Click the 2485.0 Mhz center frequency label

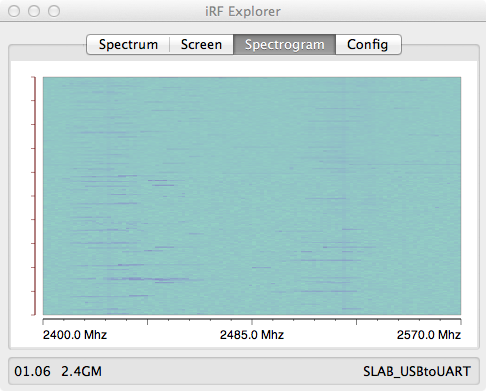click(252, 335)
